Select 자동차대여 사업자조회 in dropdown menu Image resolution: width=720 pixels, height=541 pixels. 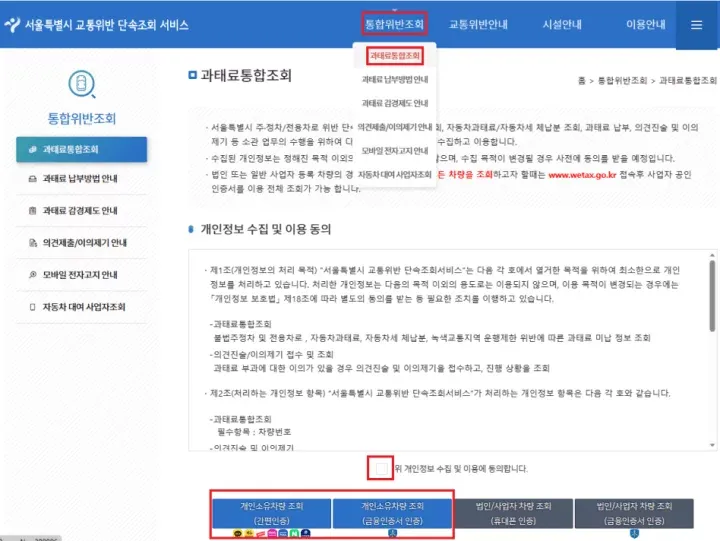tap(395, 175)
